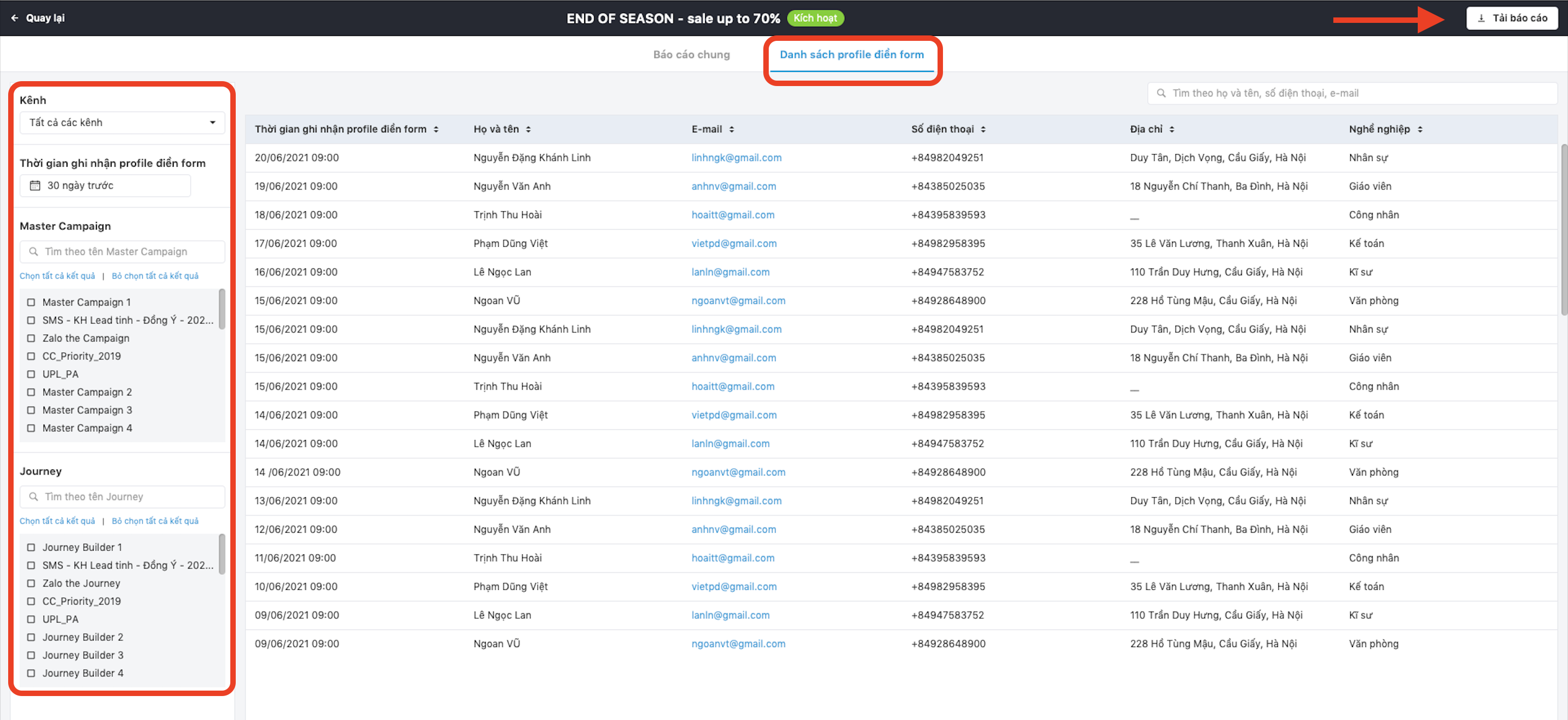This screenshot has width=1568, height=720.
Task: Sort by Họ và tên column arrows
Action: point(528,129)
